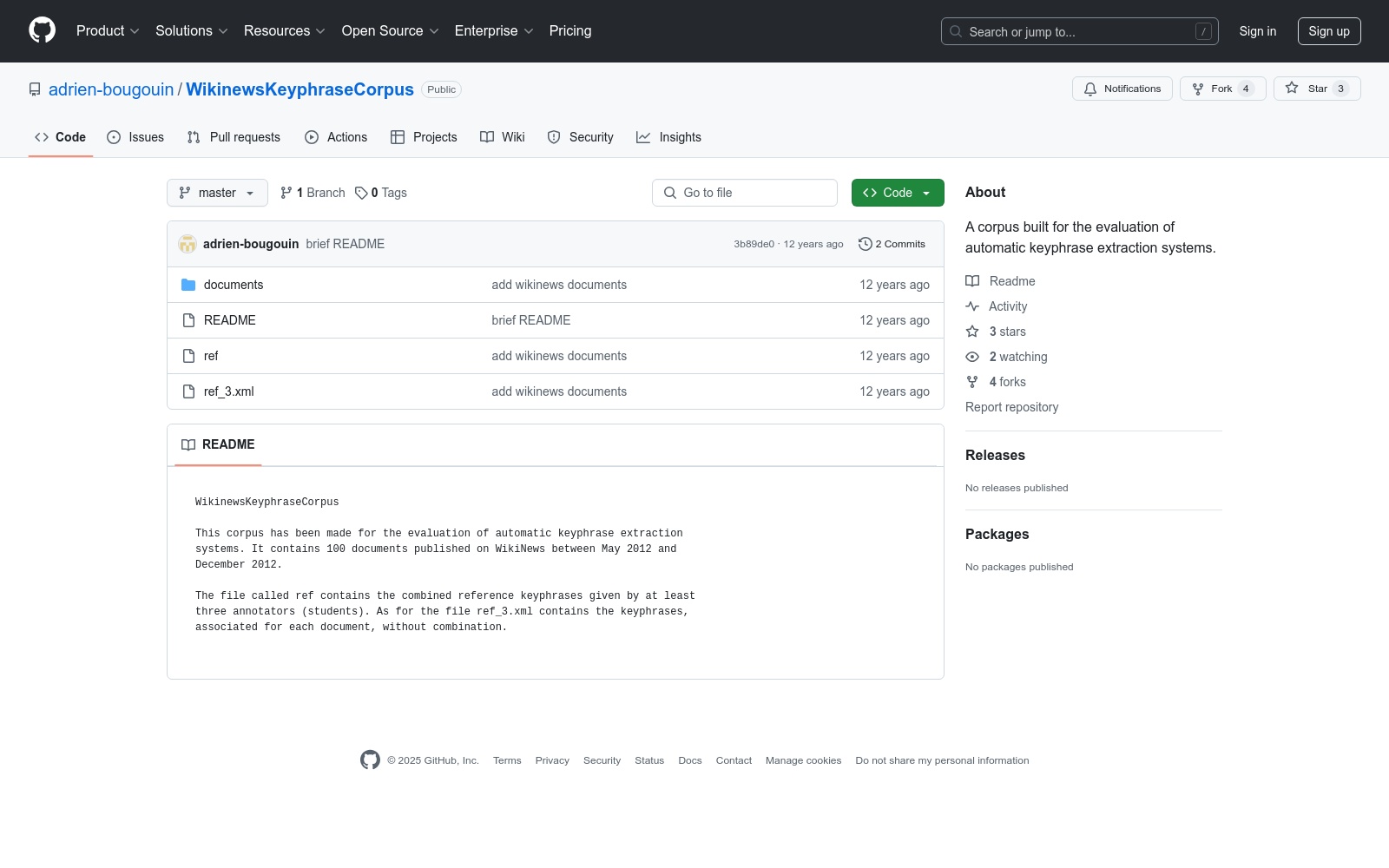Open the Packages heading link

click(997, 535)
